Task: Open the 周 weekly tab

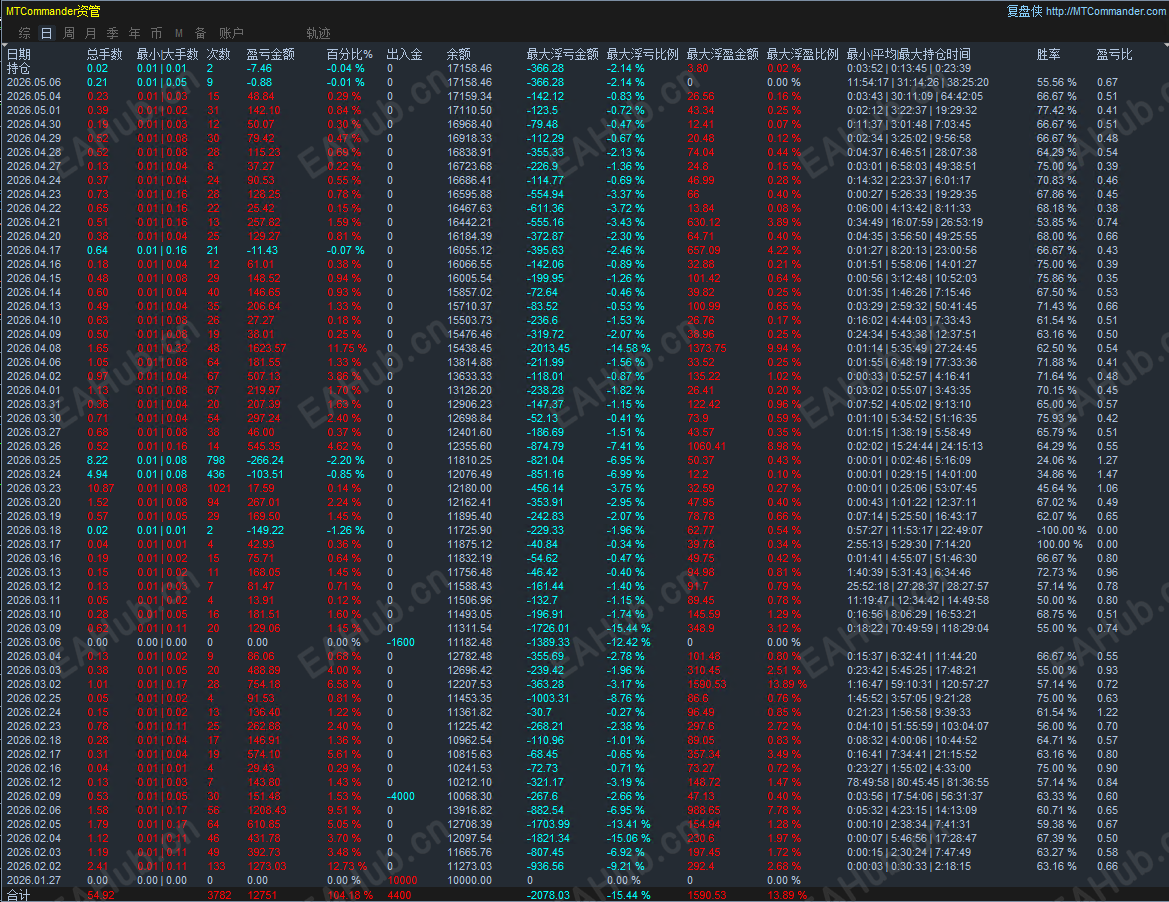Action: coord(69,33)
